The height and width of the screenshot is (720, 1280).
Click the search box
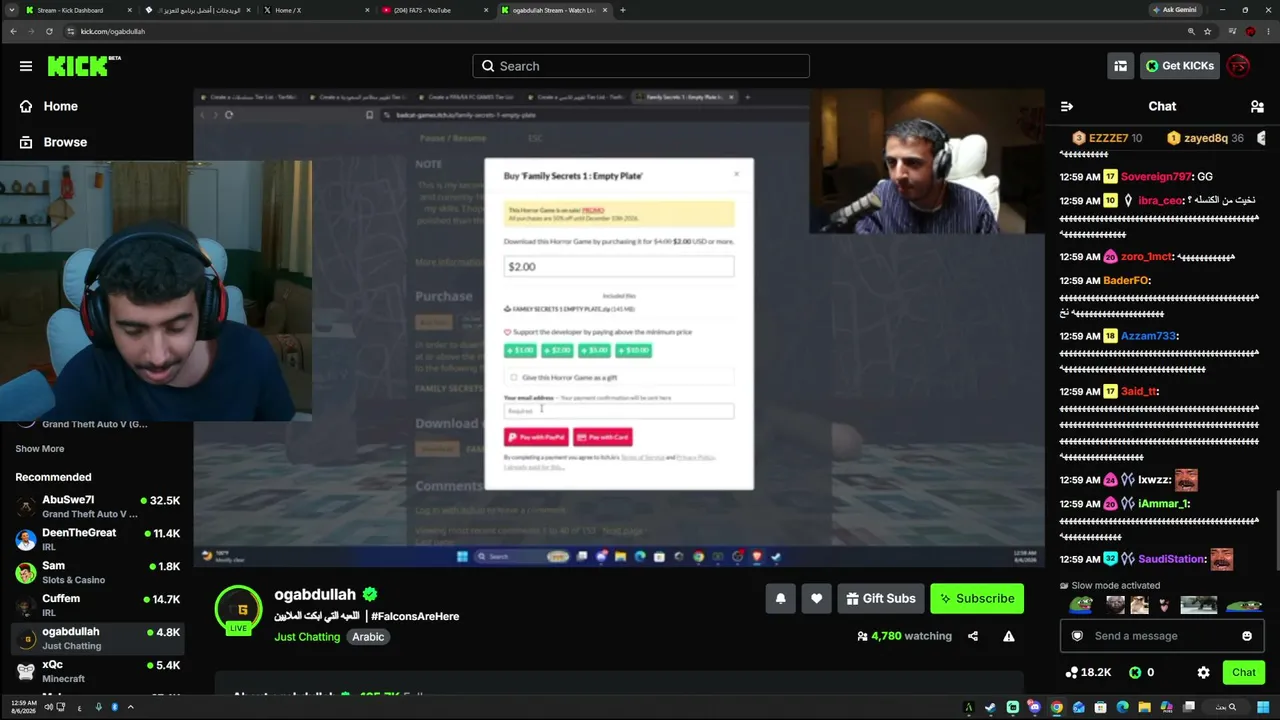[x=641, y=66]
